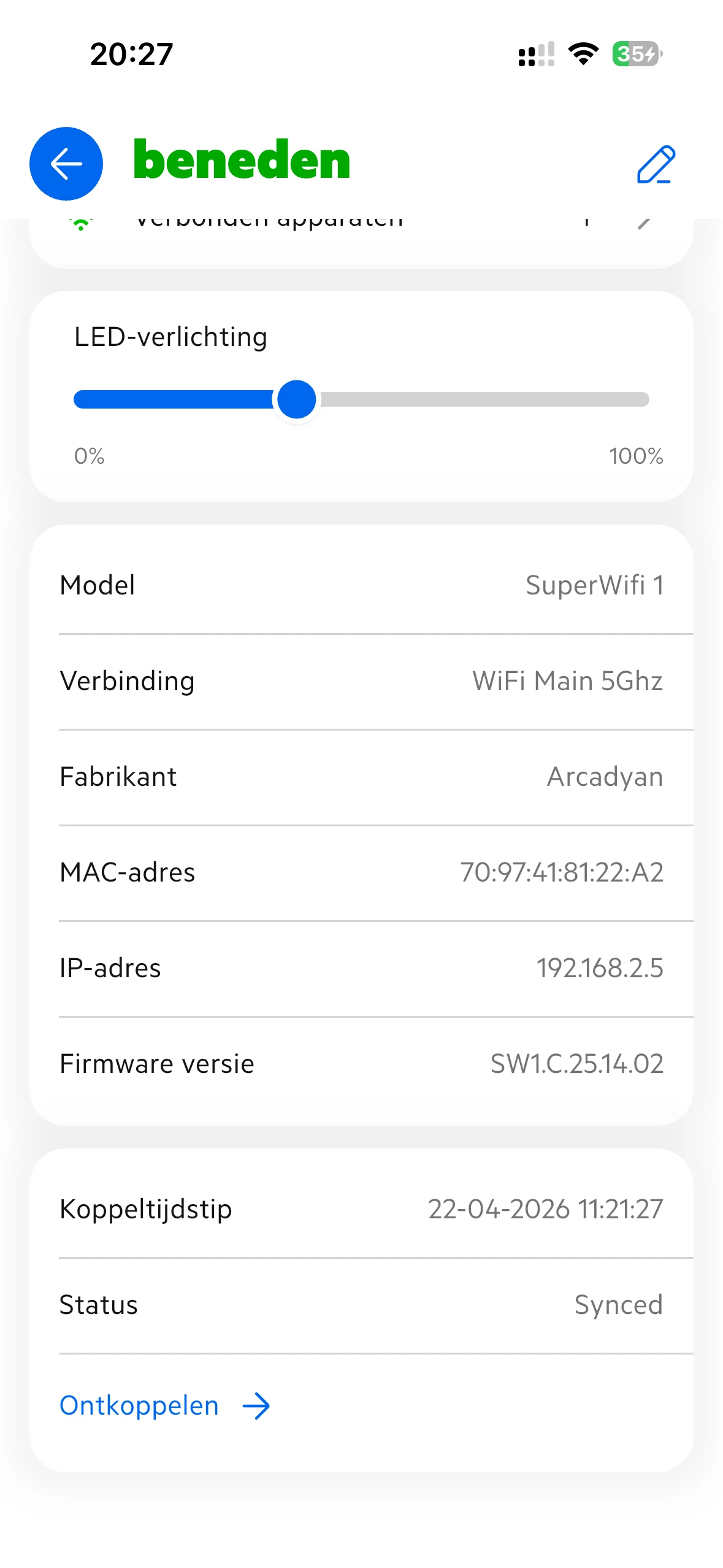Tap the battery indicator in status bar
The image size is (723, 1568).
(x=637, y=54)
